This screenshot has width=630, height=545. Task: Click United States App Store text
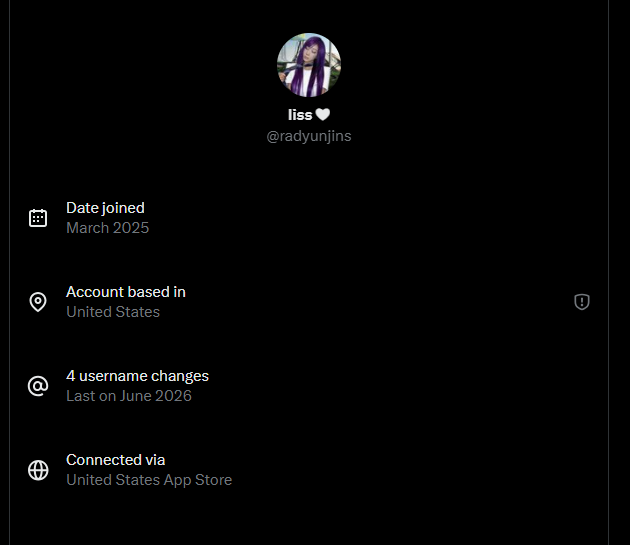(149, 480)
